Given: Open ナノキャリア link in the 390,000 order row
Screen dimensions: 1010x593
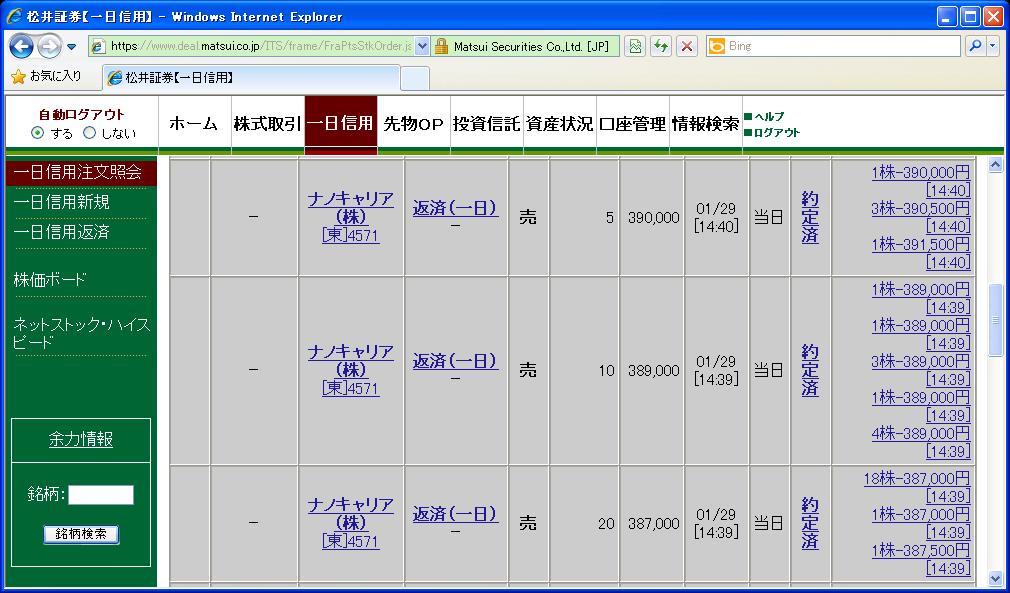Looking at the screenshot, I should (350, 207).
